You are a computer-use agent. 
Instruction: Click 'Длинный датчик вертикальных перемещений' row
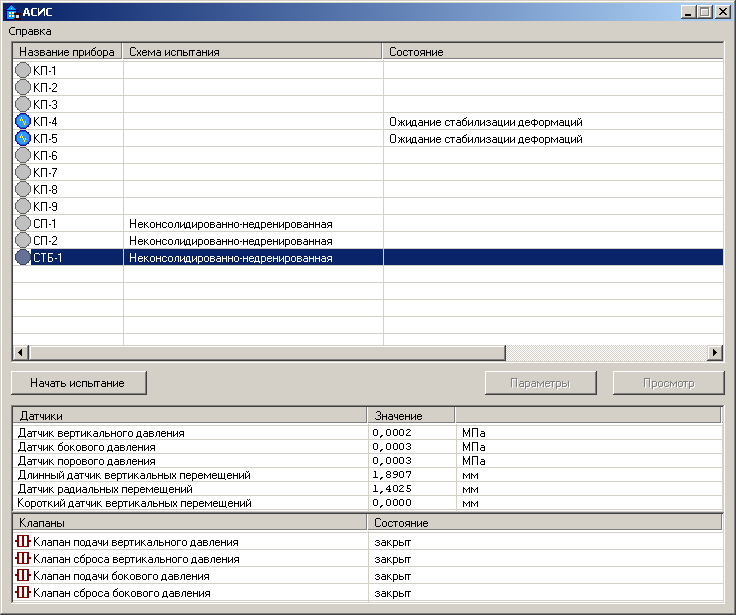point(368,475)
